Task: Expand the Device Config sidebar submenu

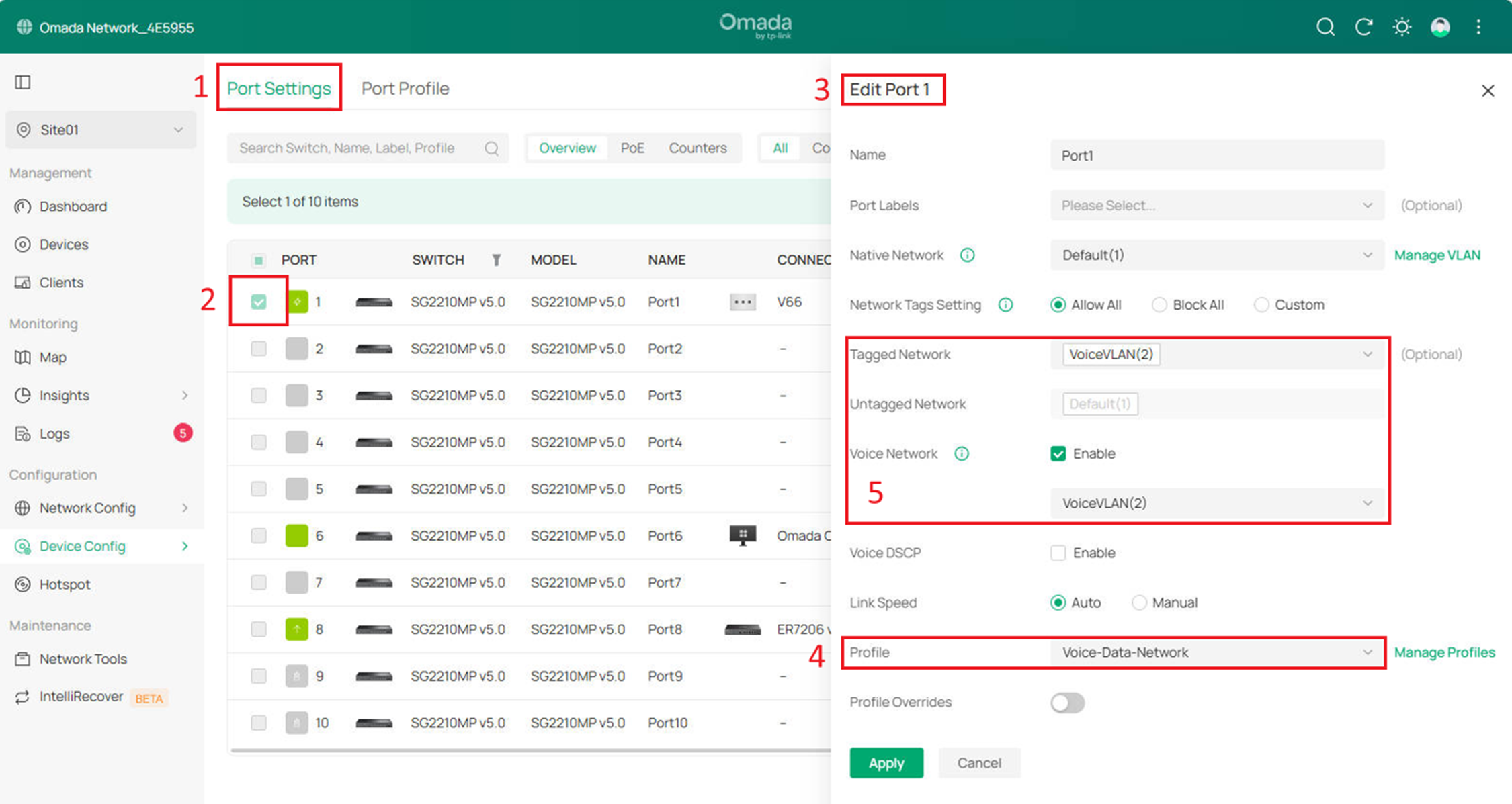Action: tap(184, 547)
